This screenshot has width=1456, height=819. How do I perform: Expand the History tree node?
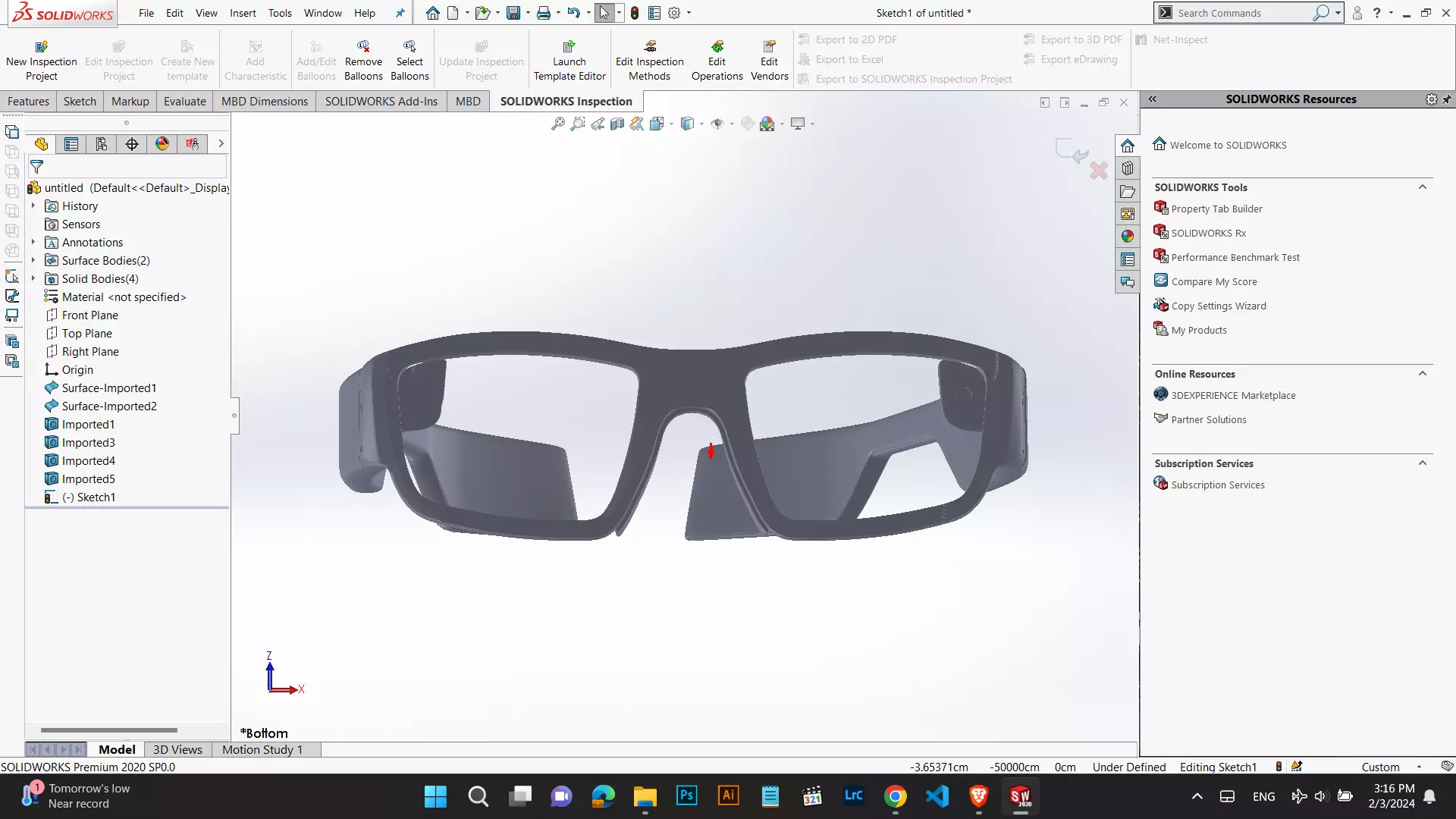point(33,206)
